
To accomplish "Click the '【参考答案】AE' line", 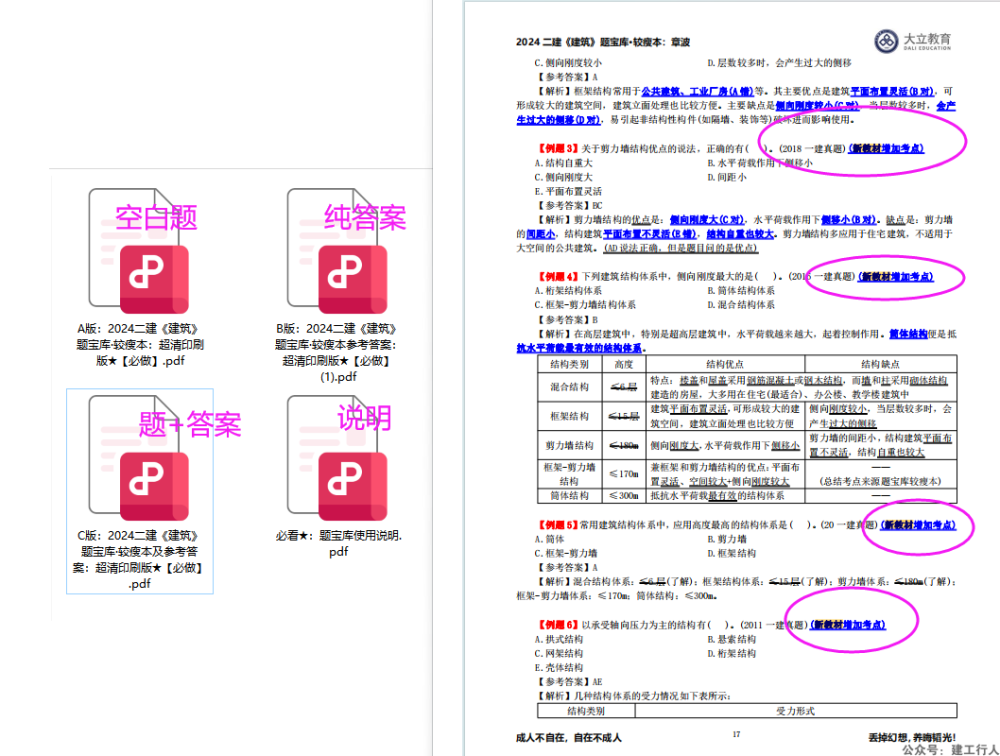I will (570, 681).
